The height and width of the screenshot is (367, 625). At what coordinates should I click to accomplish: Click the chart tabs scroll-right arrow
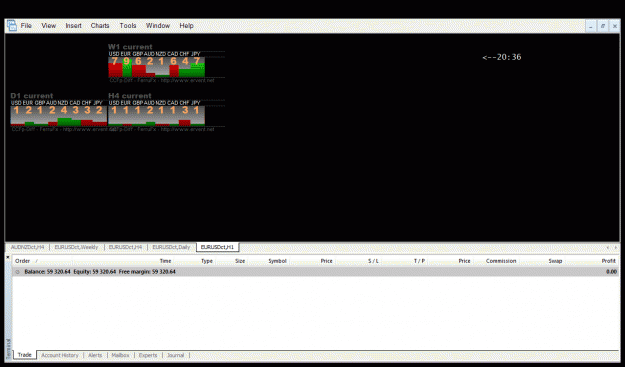[x=615, y=248]
